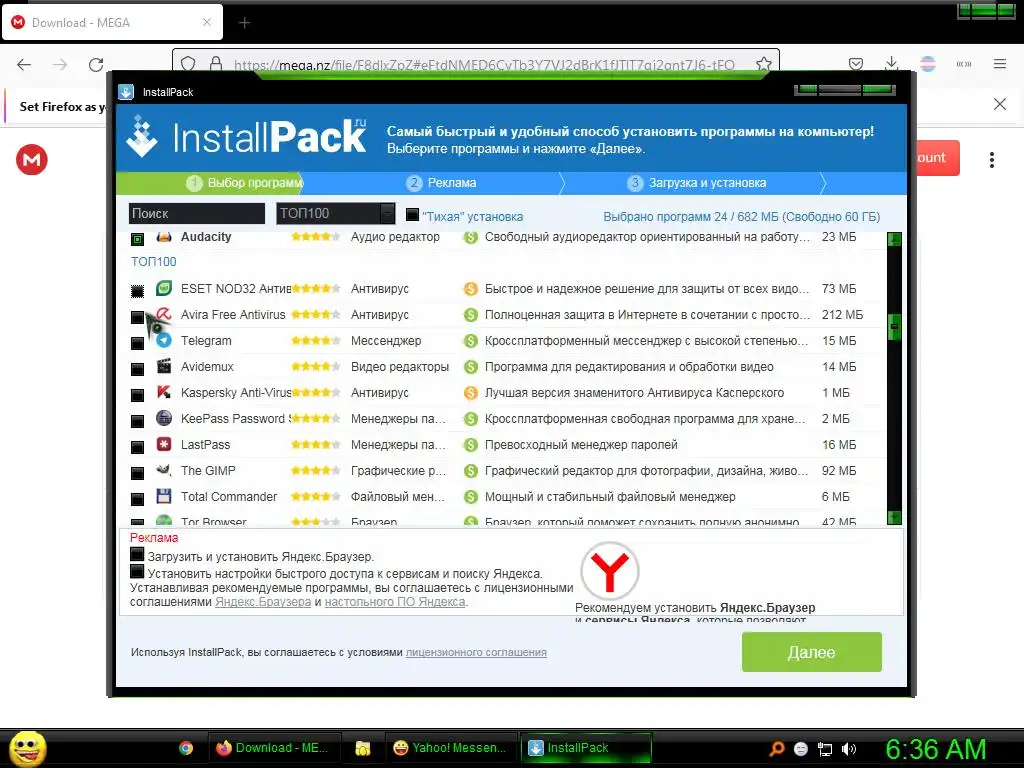Screen dimensions: 1024x768
Task: Toggle the Total Commander checkbox
Action: coord(137,500)
